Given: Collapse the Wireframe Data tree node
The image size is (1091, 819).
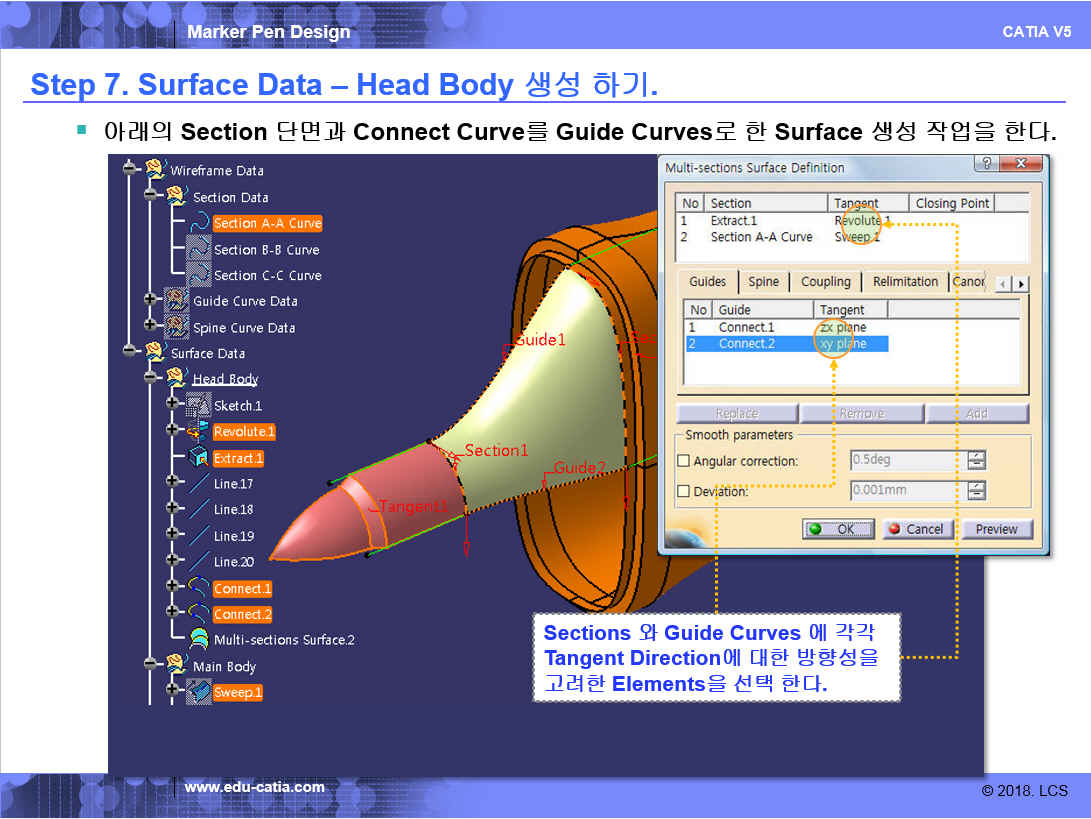Looking at the screenshot, I should [130, 170].
